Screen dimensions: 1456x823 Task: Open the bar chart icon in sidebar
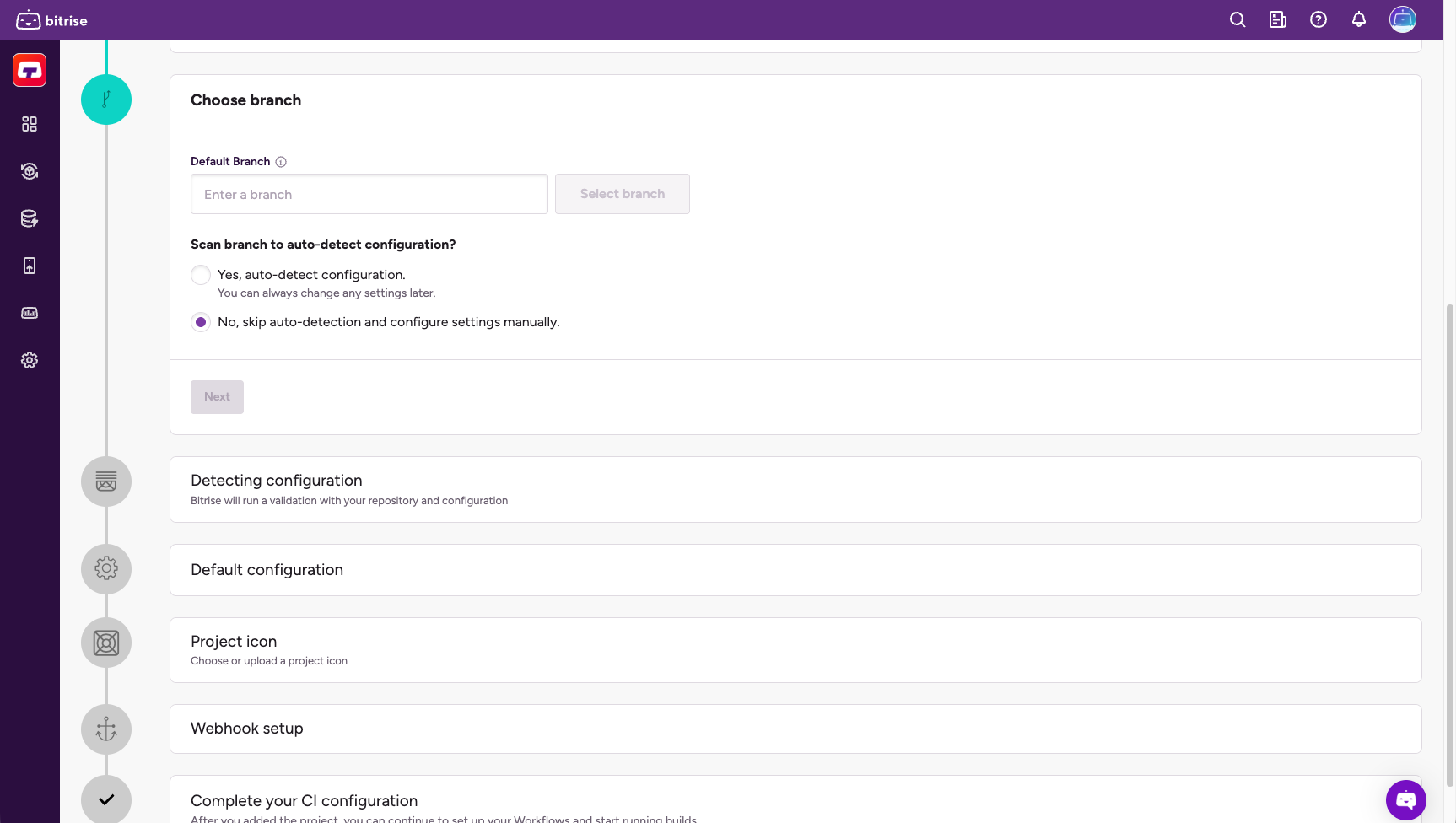pyautogui.click(x=30, y=313)
